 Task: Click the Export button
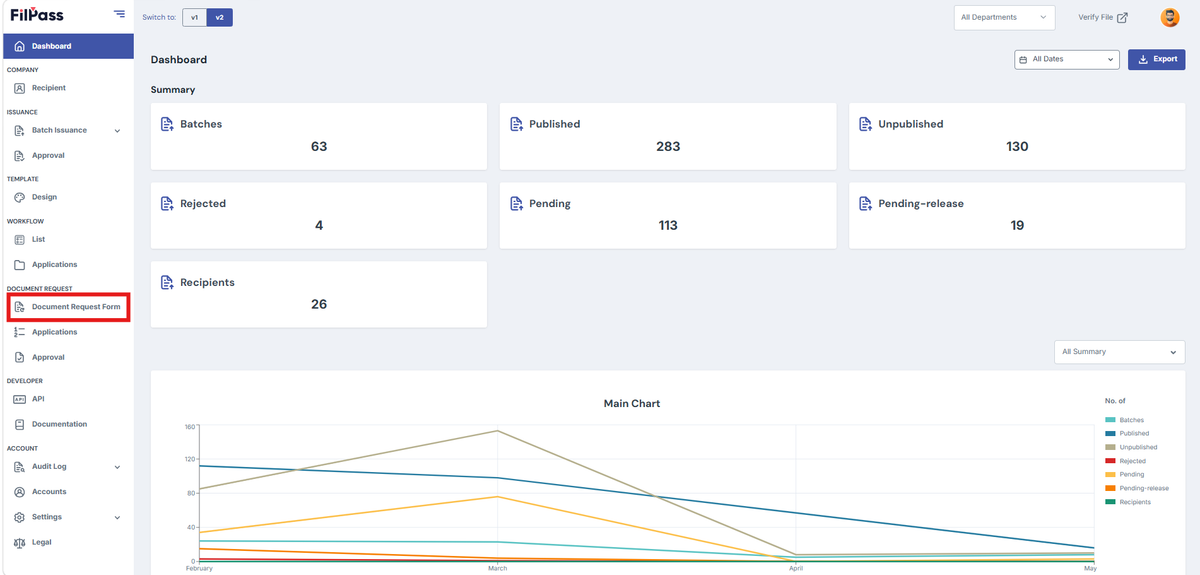(1157, 59)
